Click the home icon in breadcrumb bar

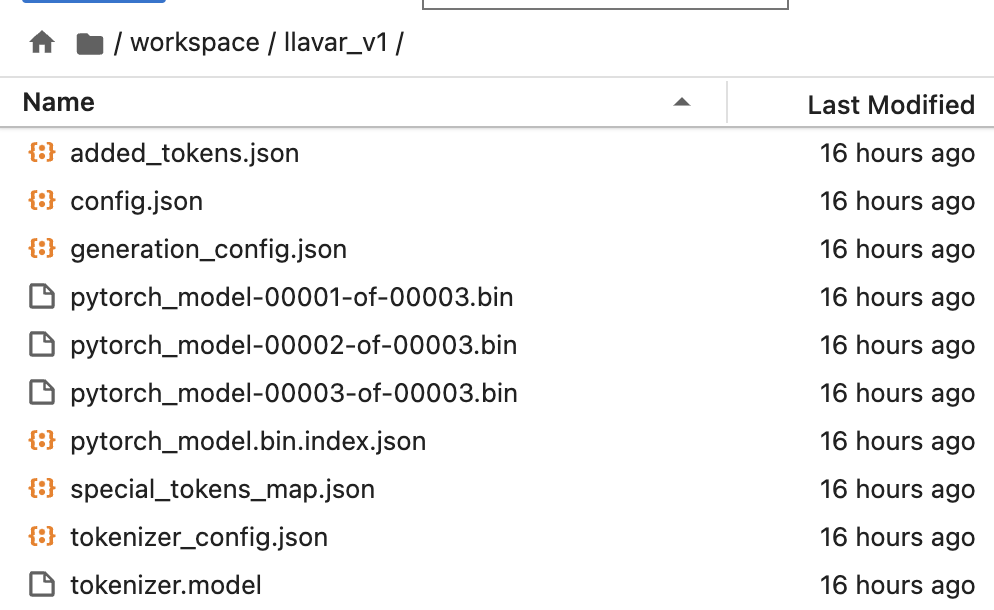[41, 43]
